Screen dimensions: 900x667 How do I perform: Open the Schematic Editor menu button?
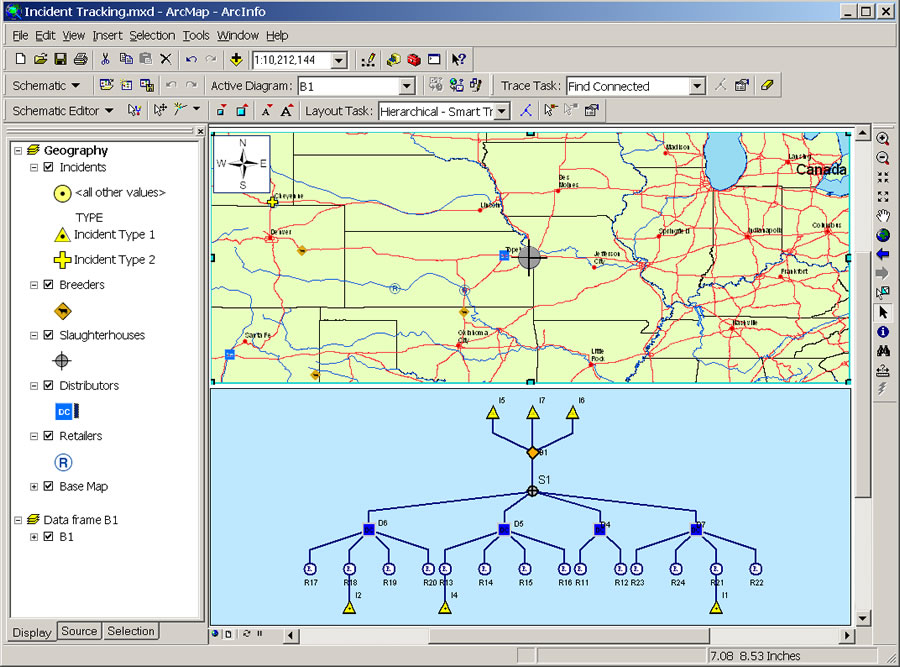point(62,111)
